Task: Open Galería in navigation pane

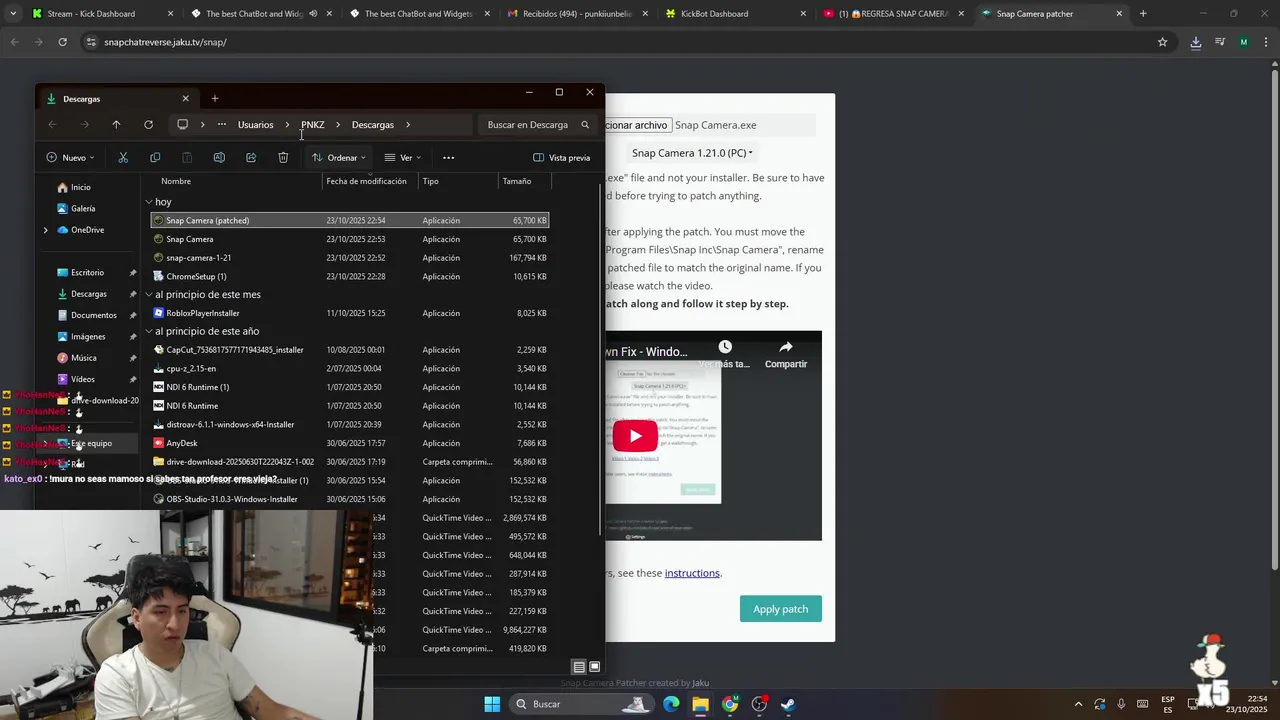Action: point(83,208)
